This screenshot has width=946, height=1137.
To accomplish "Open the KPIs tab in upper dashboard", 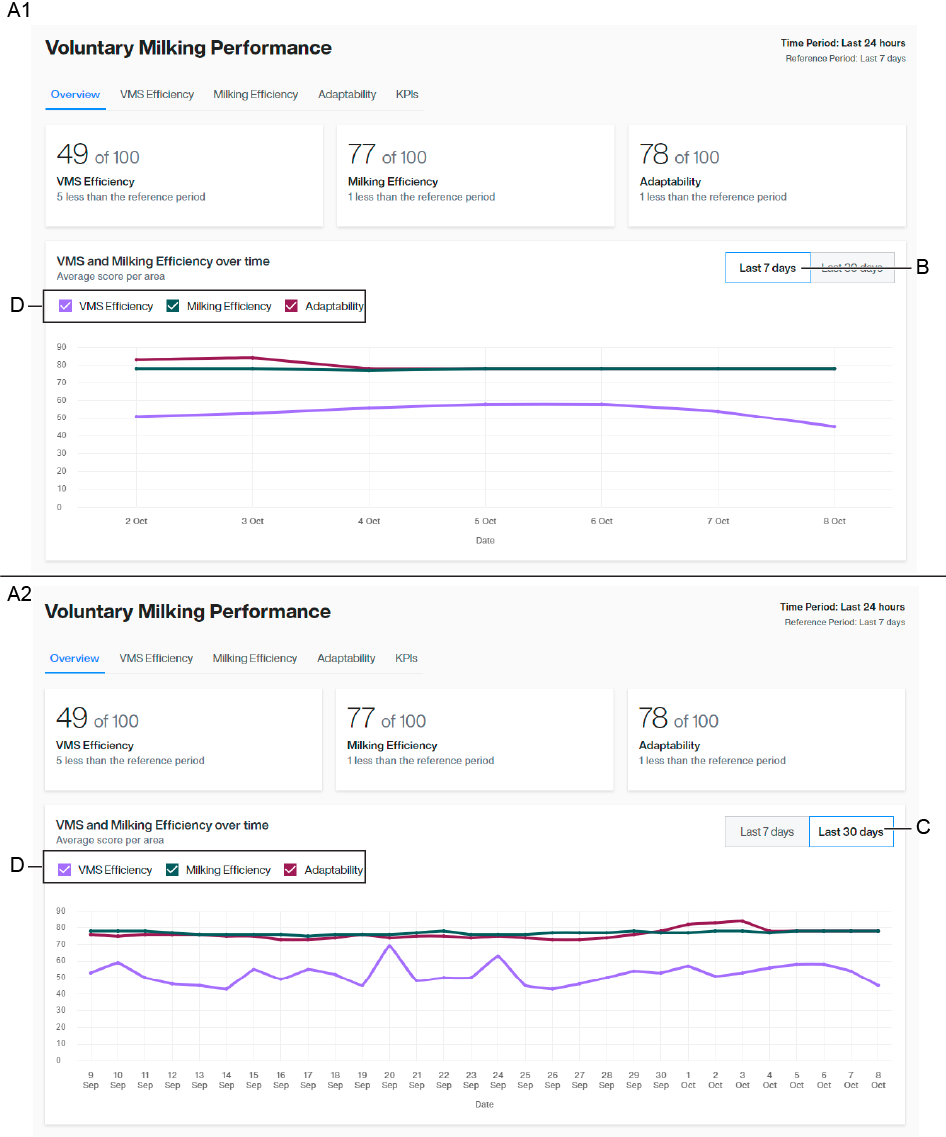I will (407, 94).
